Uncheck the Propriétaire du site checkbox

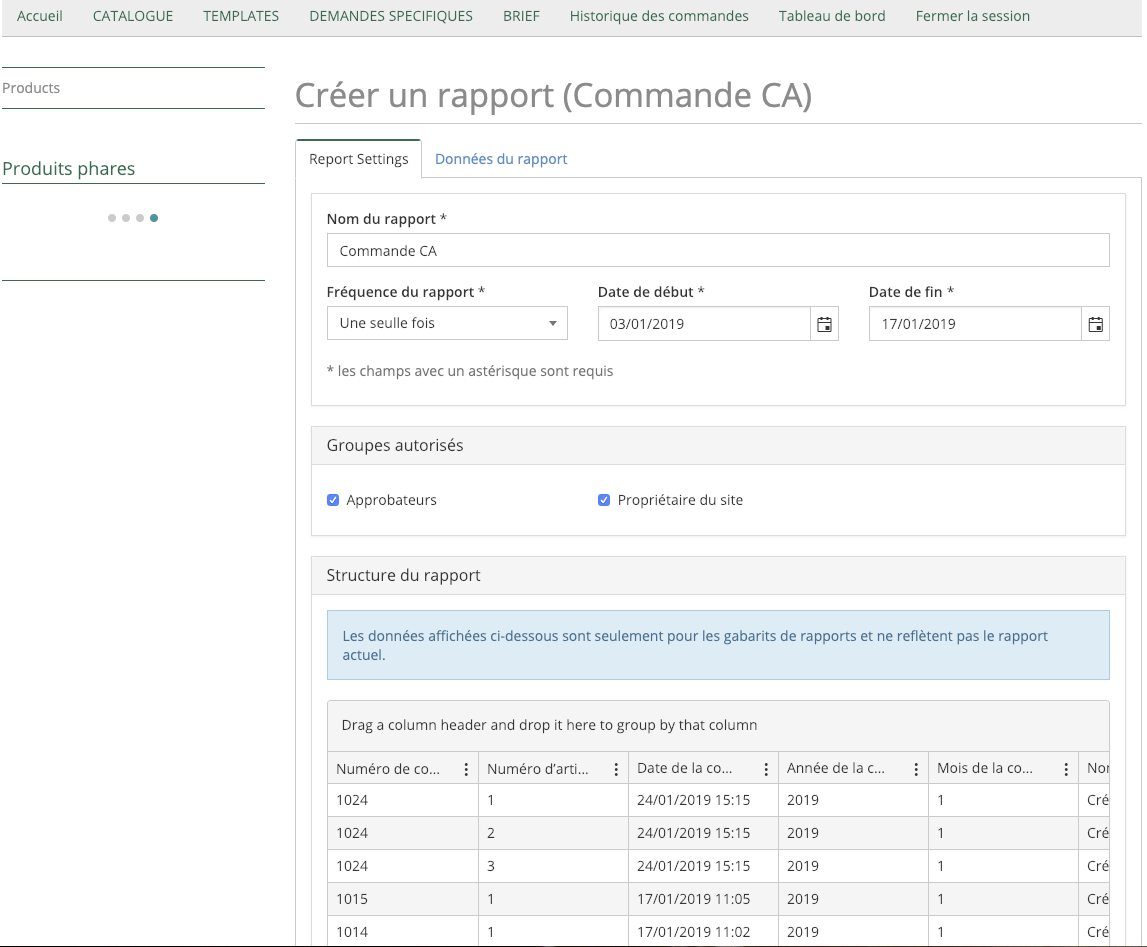tap(603, 500)
